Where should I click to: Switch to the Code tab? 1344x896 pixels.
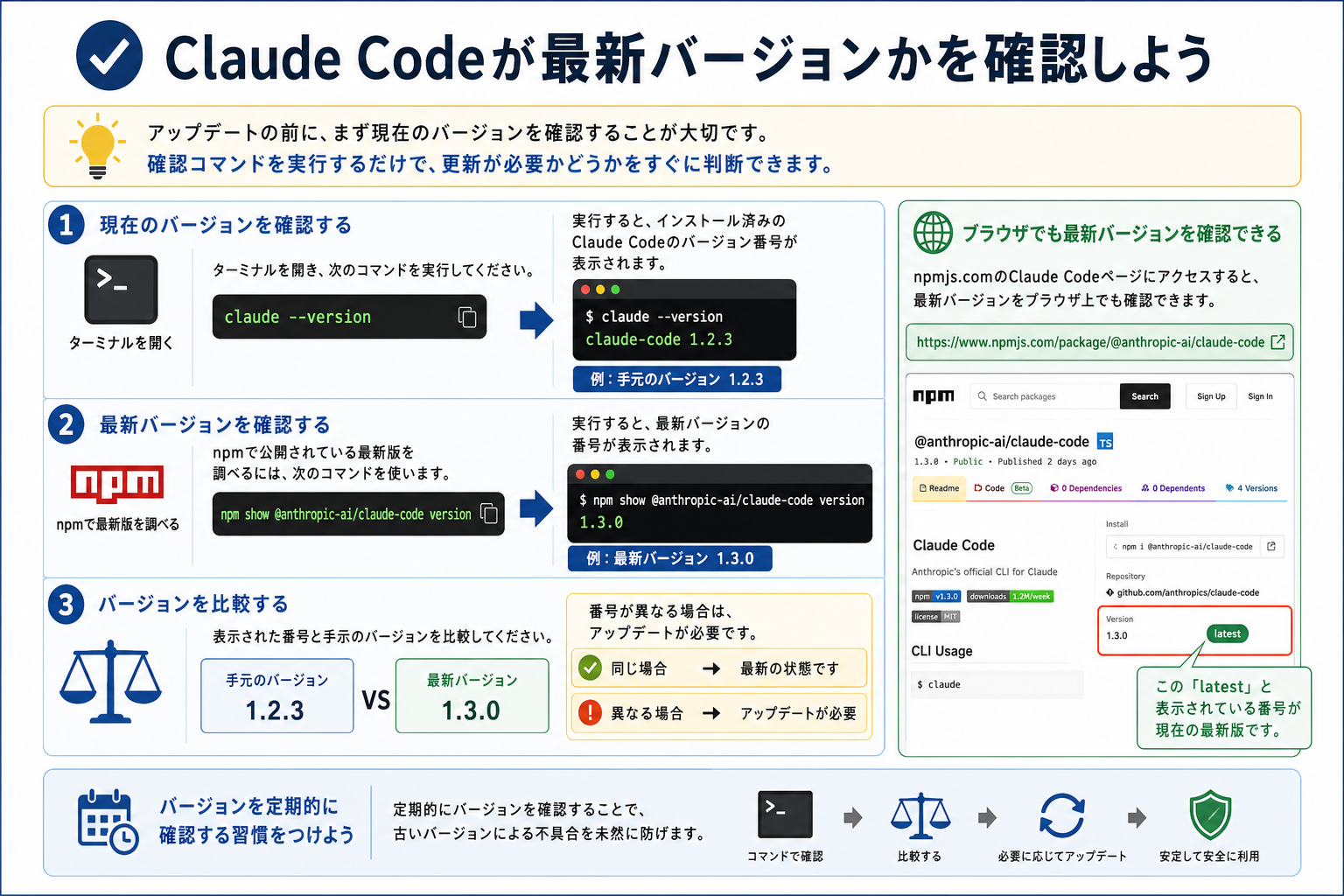coord(989,488)
